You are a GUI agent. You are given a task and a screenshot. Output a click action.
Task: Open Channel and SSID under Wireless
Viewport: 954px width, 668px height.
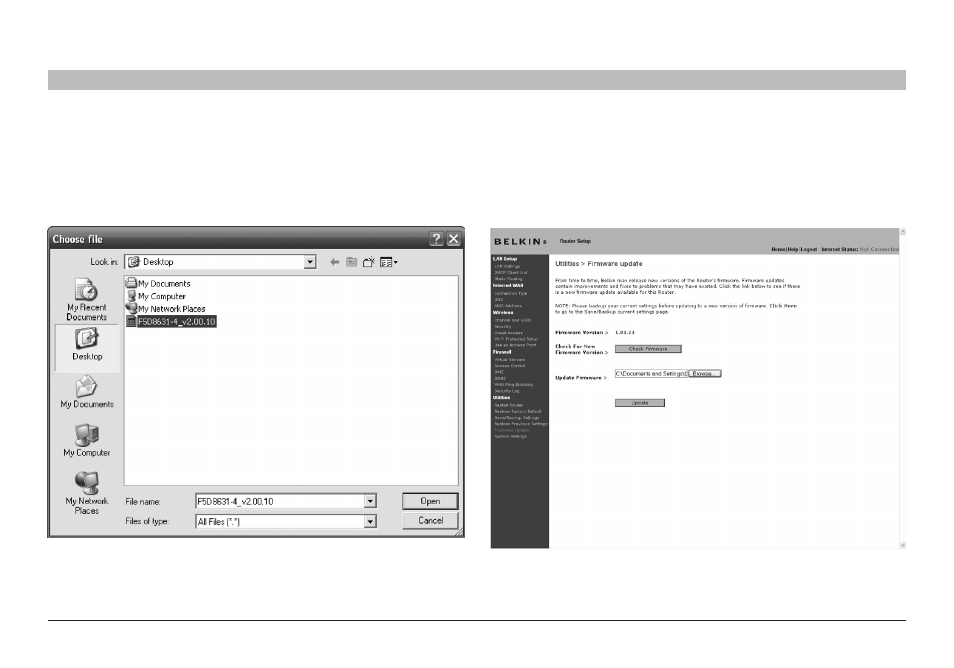tap(512, 320)
